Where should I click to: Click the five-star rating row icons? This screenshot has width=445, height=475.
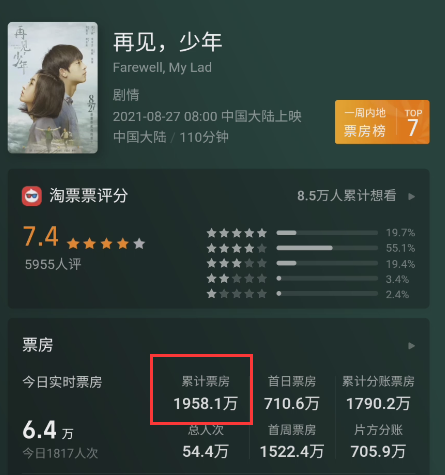(x=237, y=233)
